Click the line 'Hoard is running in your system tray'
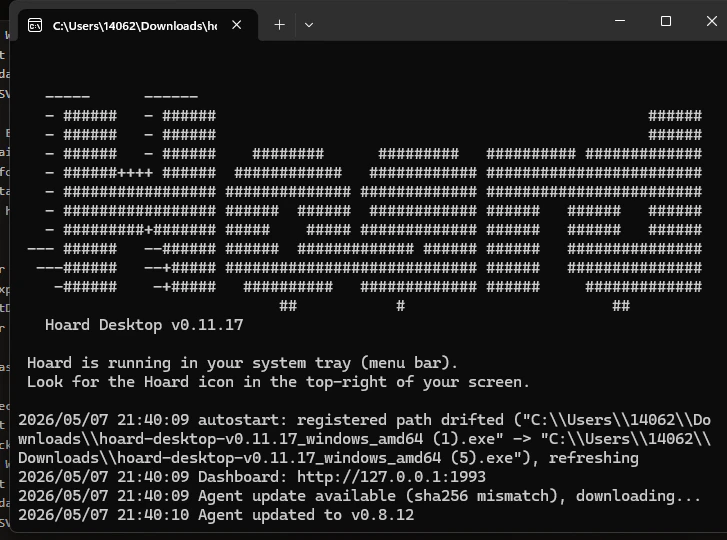Image resolution: width=727 pixels, height=540 pixels. point(242,362)
